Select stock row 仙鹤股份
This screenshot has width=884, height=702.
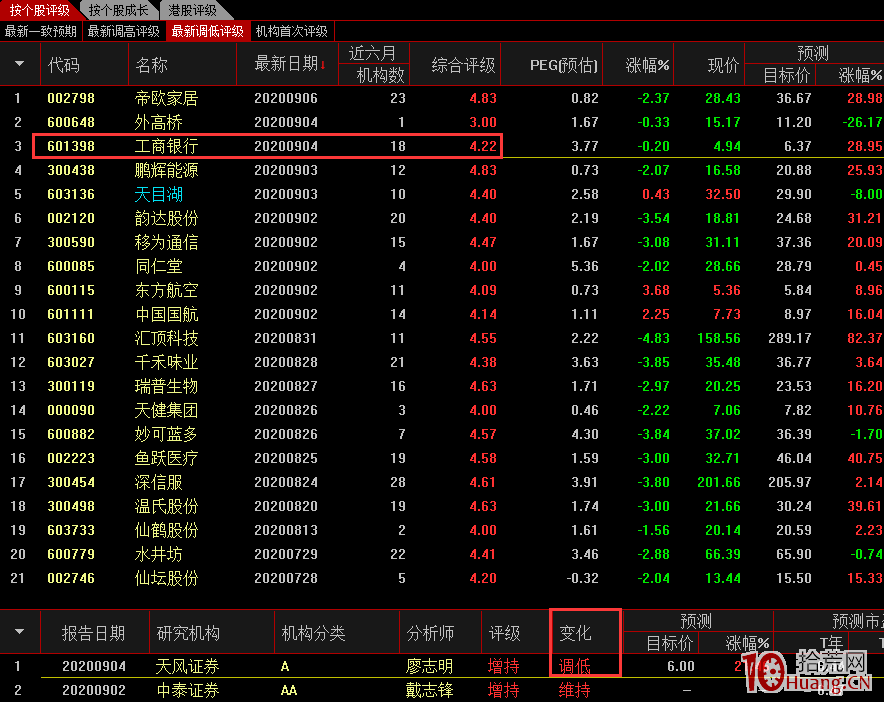[x=442, y=530]
